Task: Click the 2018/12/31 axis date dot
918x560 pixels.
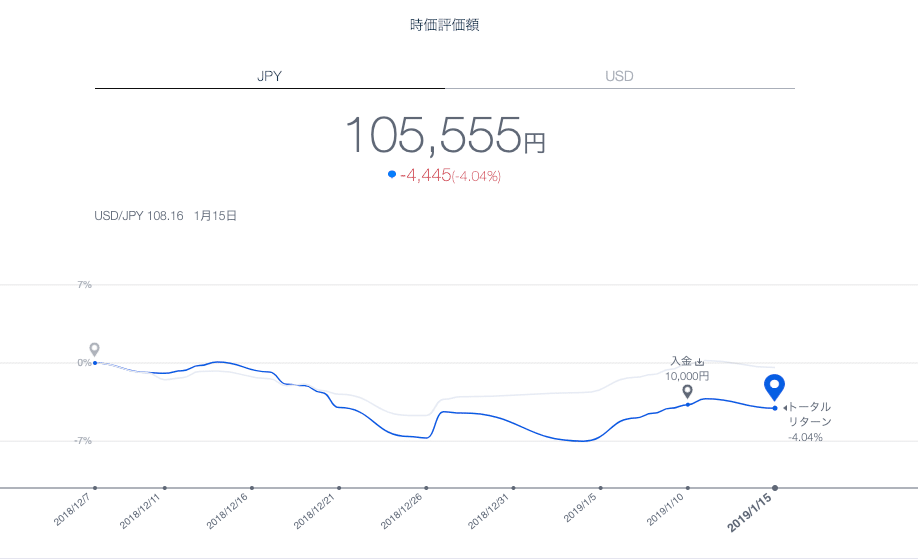Action: [513, 488]
